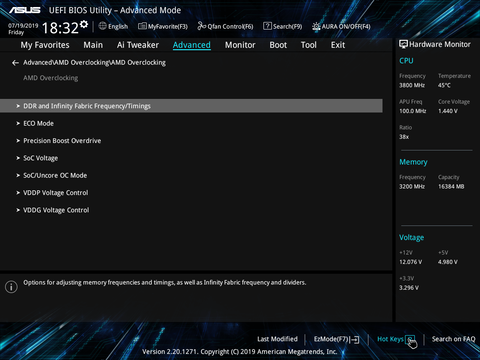480x360 pixels.
Task: Open the My Favorites tab
Action: click(x=45, y=45)
